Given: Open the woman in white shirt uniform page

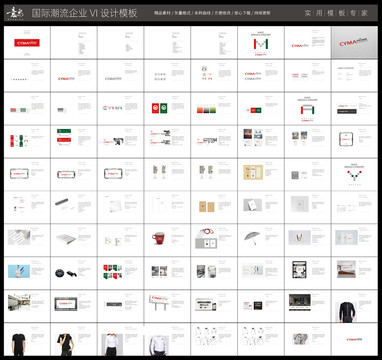Looking at the screenshot, I should point(112,344).
